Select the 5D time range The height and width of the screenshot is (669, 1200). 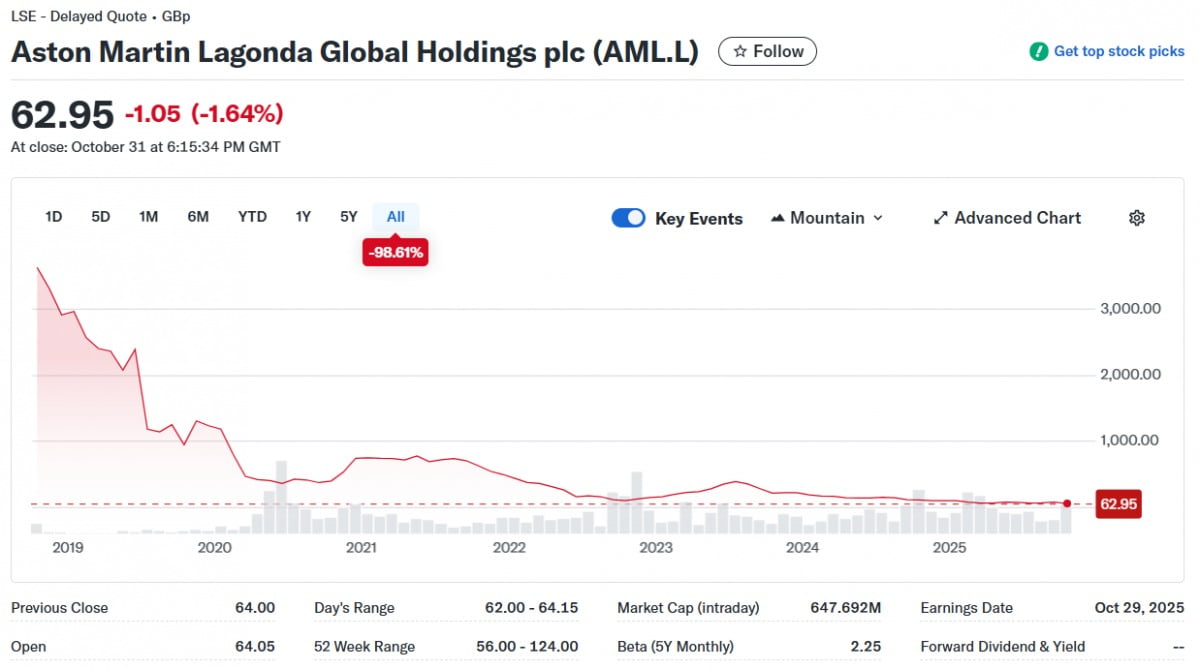(101, 216)
